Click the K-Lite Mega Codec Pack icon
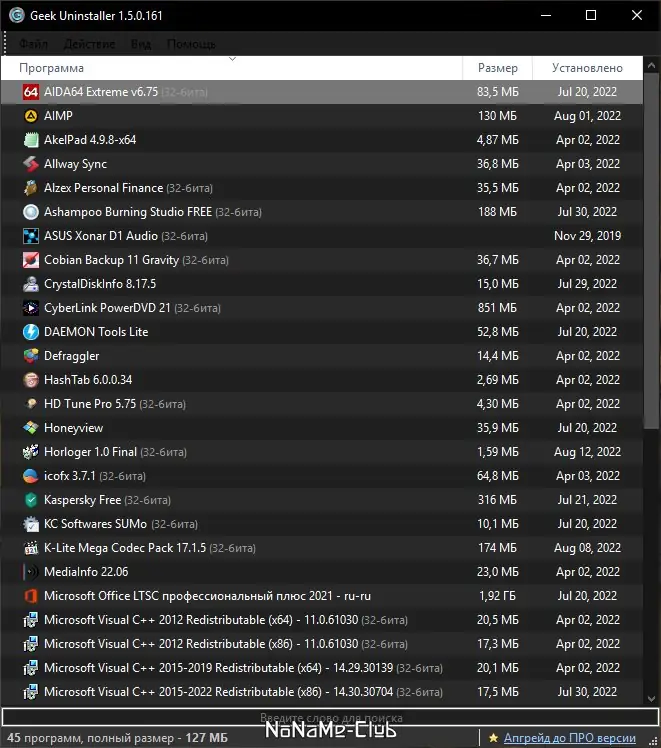661x748 pixels. [31, 548]
